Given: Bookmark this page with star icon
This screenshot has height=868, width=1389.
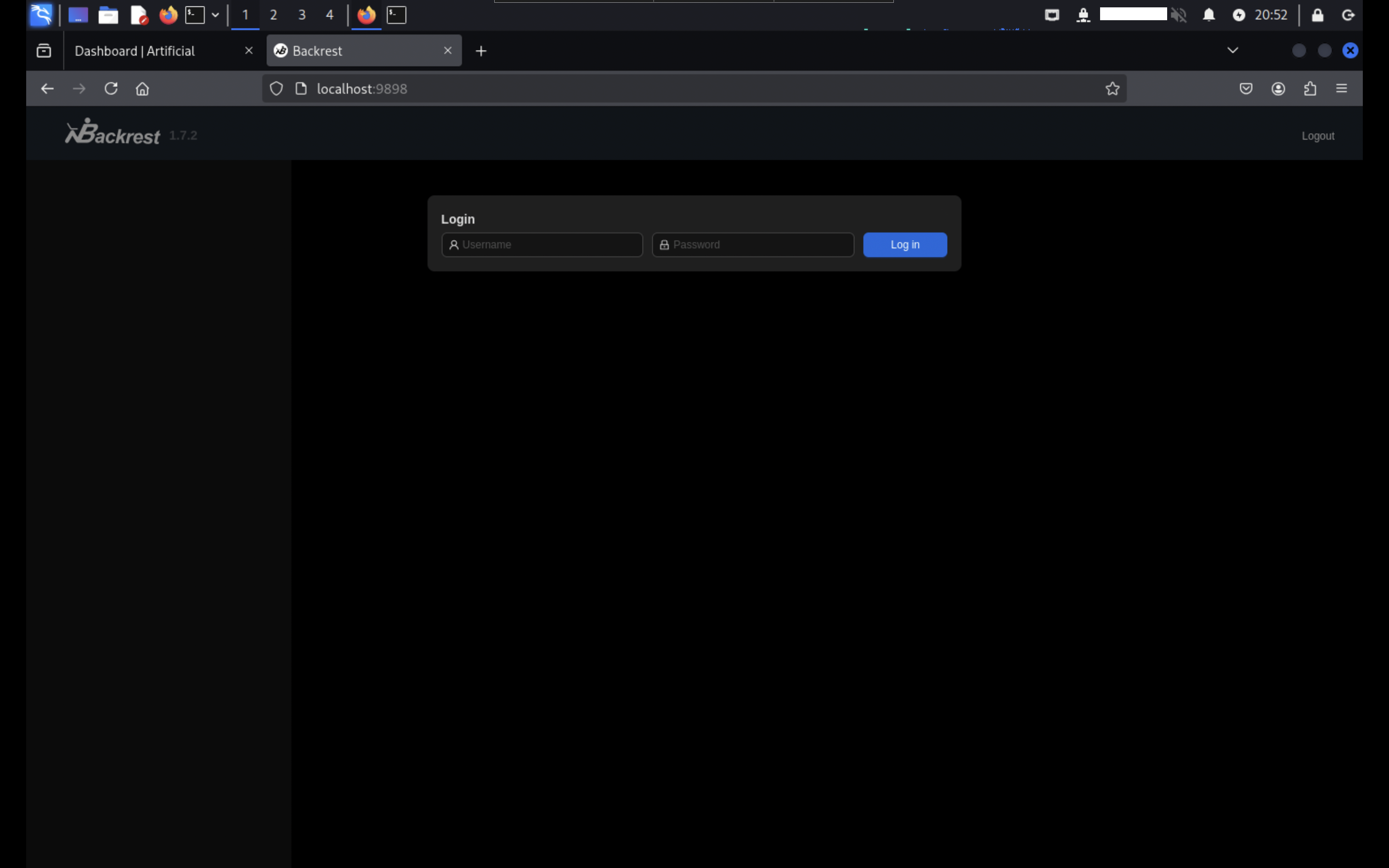Looking at the screenshot, I should click(x=1112, y=88).
